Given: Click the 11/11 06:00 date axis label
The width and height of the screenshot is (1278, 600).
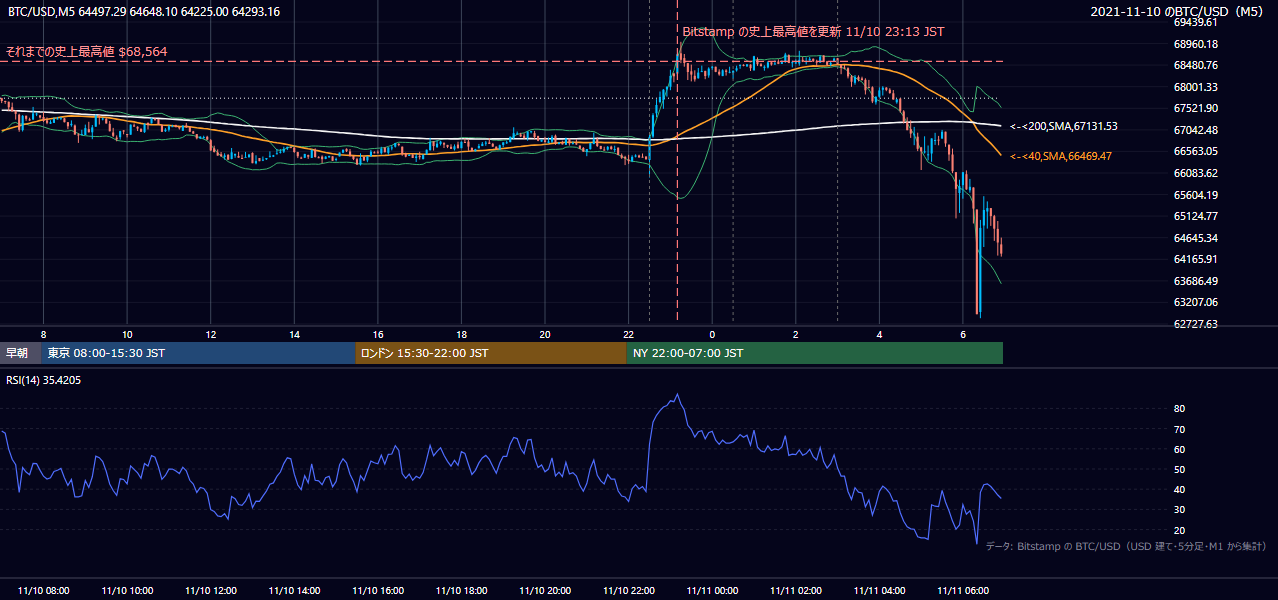Looking at the screenshot, I should click(963, 591).
